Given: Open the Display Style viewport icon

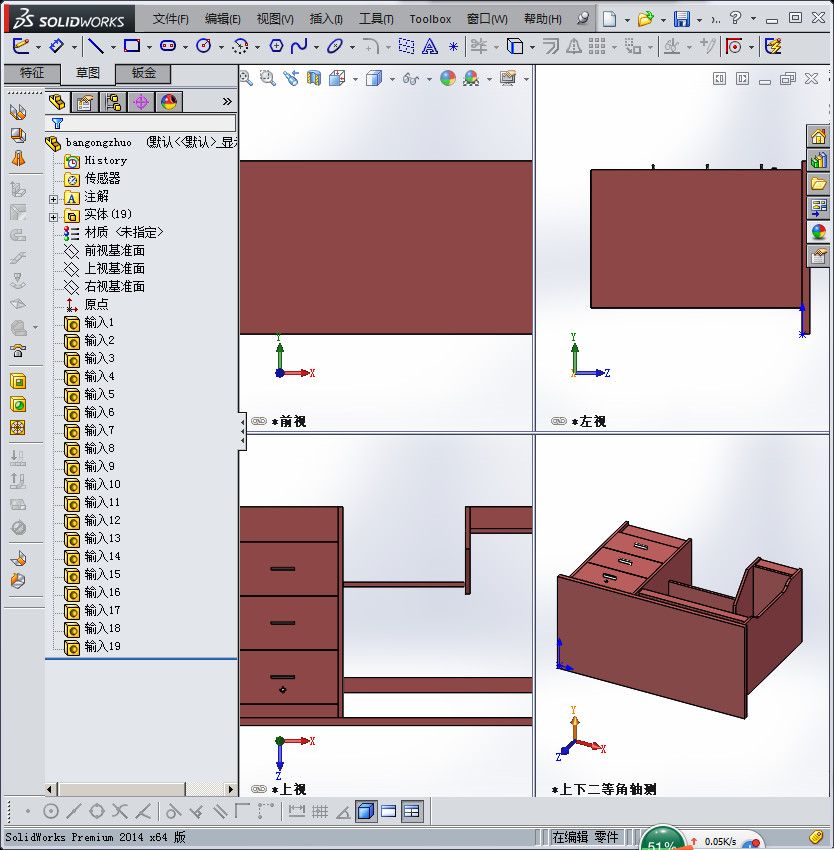Looking at the screenshot, I should [376, 78].
